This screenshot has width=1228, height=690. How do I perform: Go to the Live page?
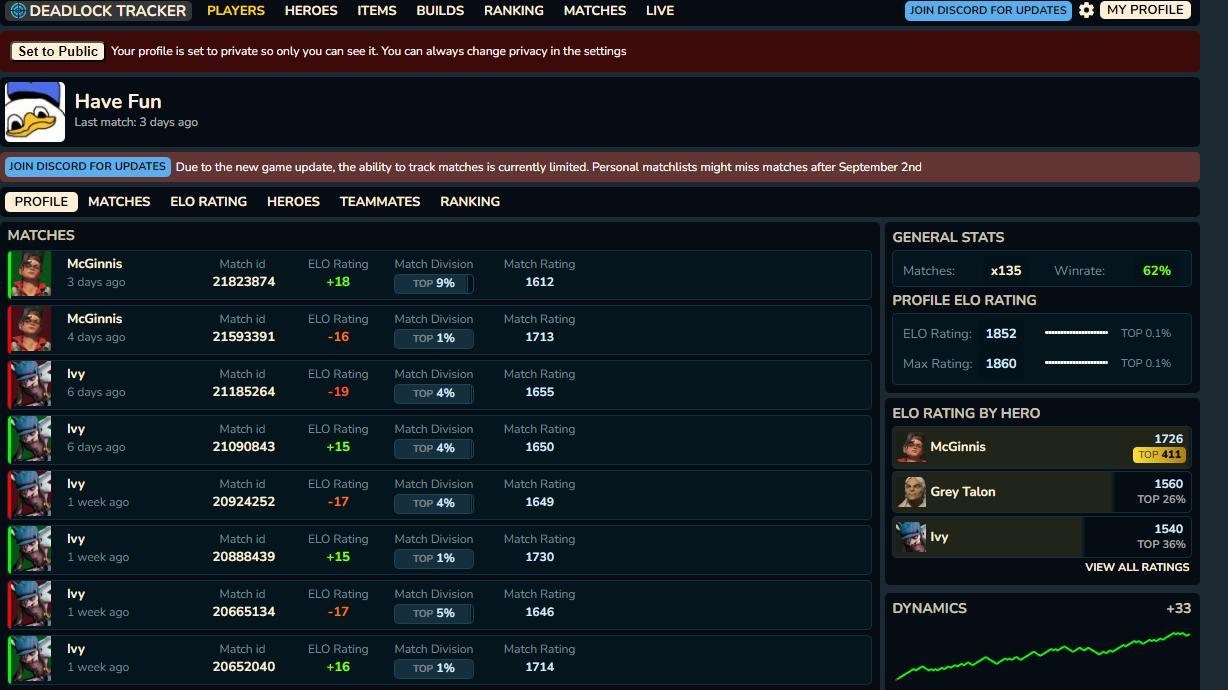(x=660, y=11)
